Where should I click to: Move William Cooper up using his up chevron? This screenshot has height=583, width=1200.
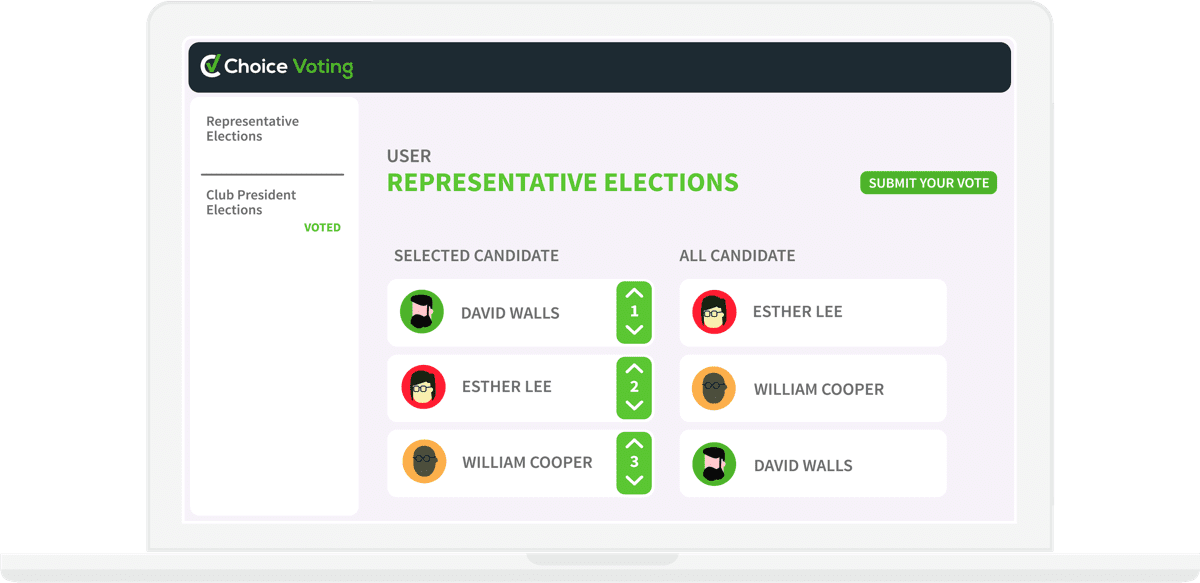(x=633, y=444)
